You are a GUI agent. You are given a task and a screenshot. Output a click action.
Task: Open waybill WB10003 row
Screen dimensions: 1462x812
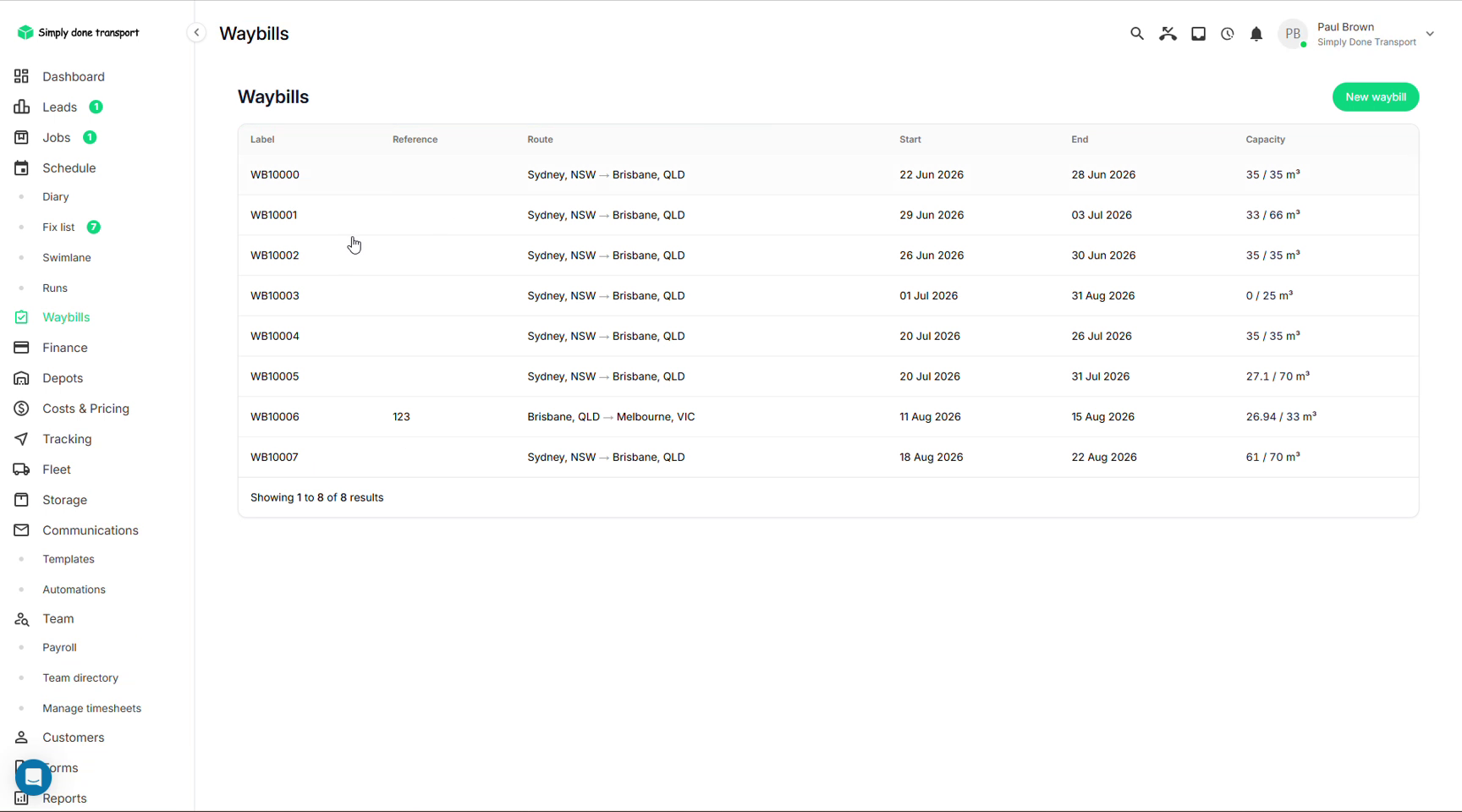pos(828,296)
